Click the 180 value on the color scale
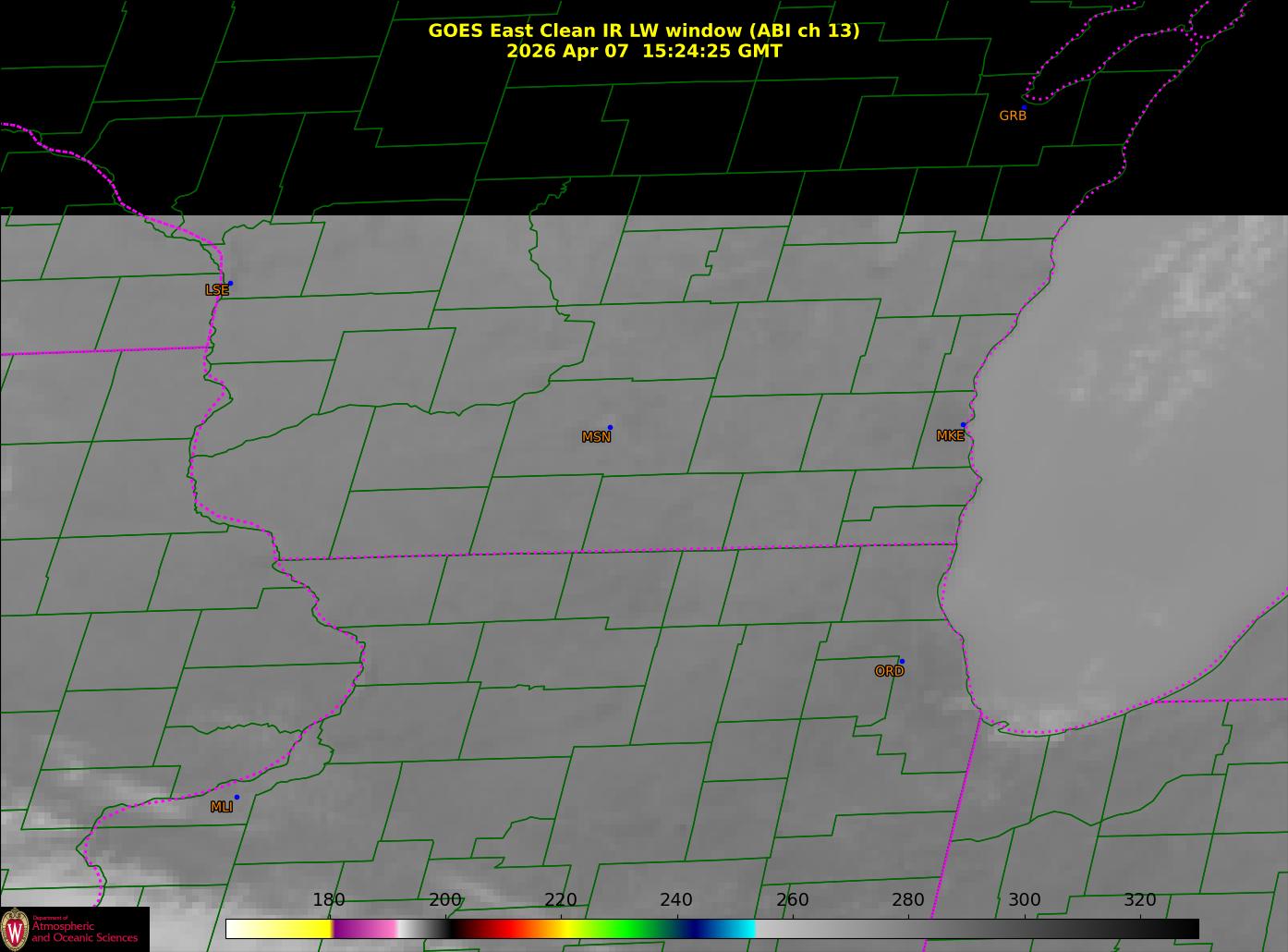 [x=329, y=900]
